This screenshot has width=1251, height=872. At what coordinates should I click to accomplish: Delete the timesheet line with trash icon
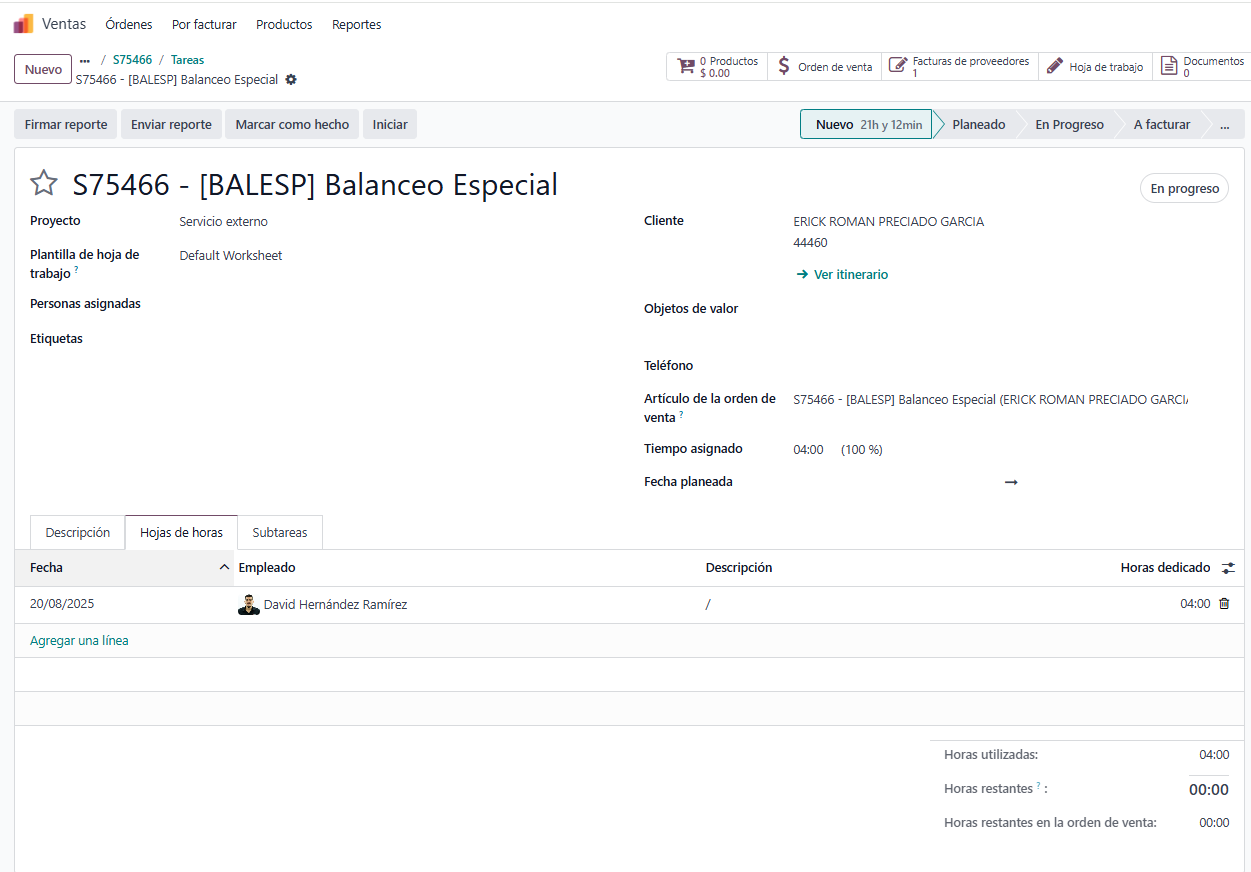(x=1224, y=604)
